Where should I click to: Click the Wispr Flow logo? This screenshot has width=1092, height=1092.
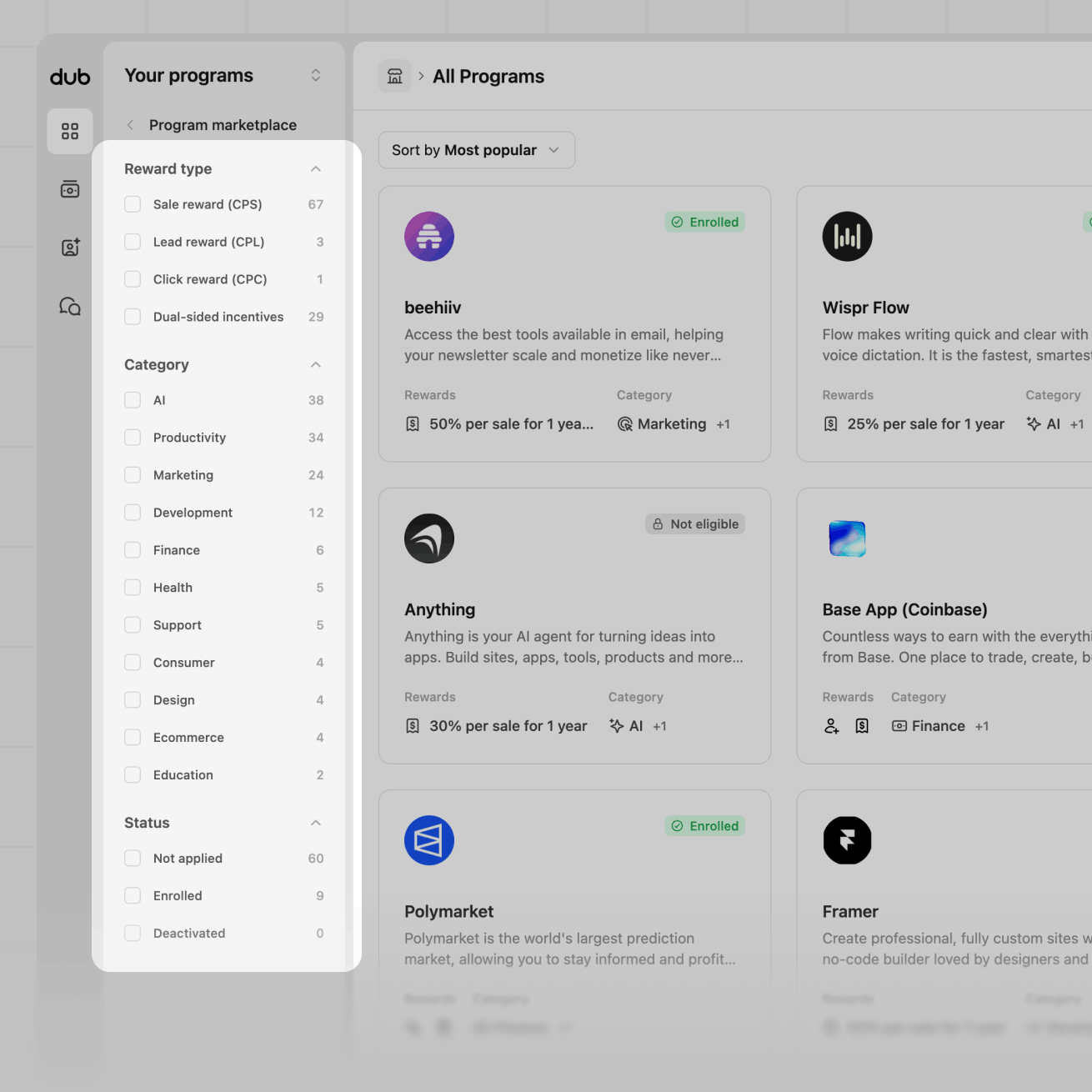pos(847,236)
